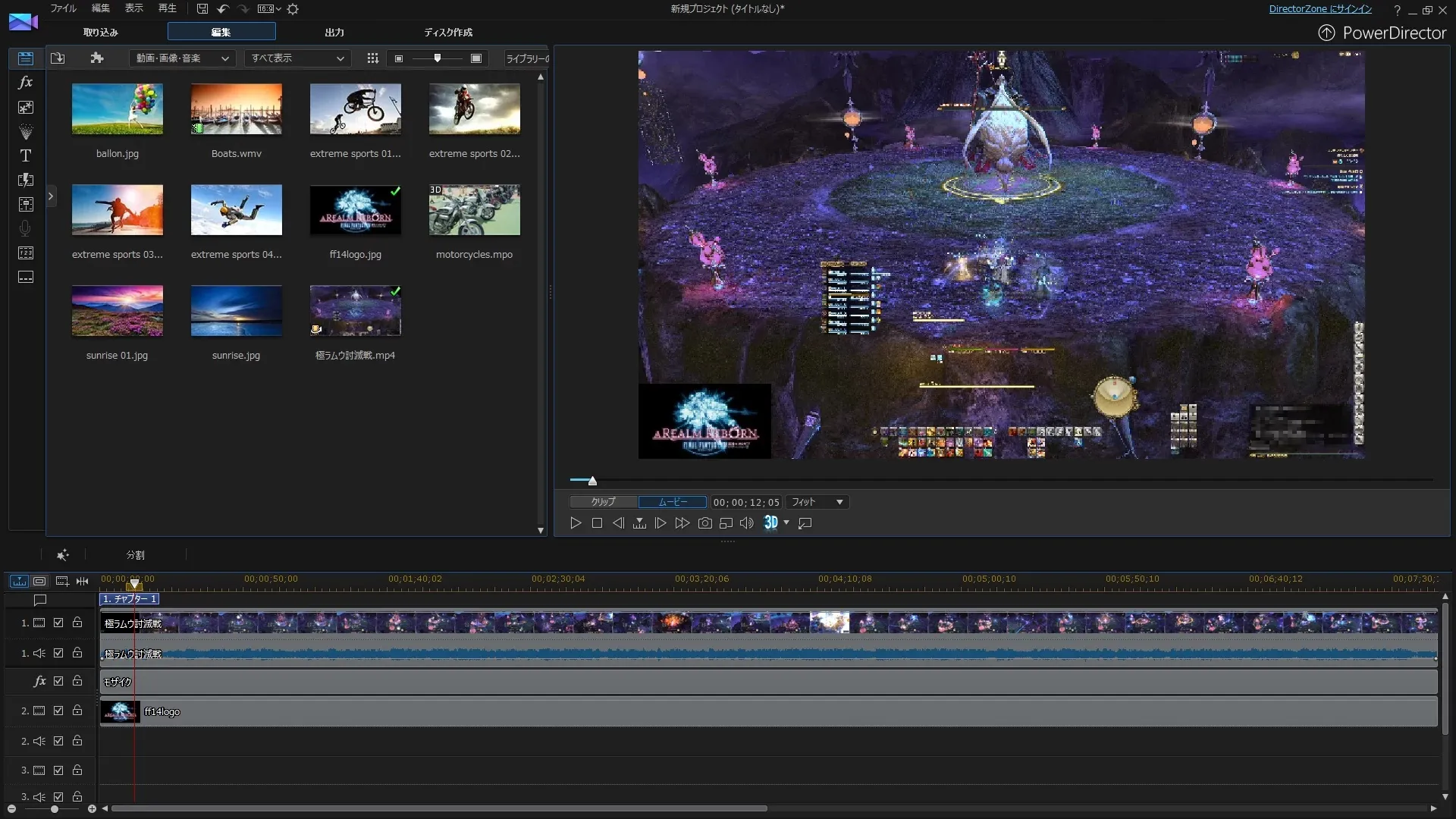Toggle the fx track enable checkbox

(x=58, y=681)
